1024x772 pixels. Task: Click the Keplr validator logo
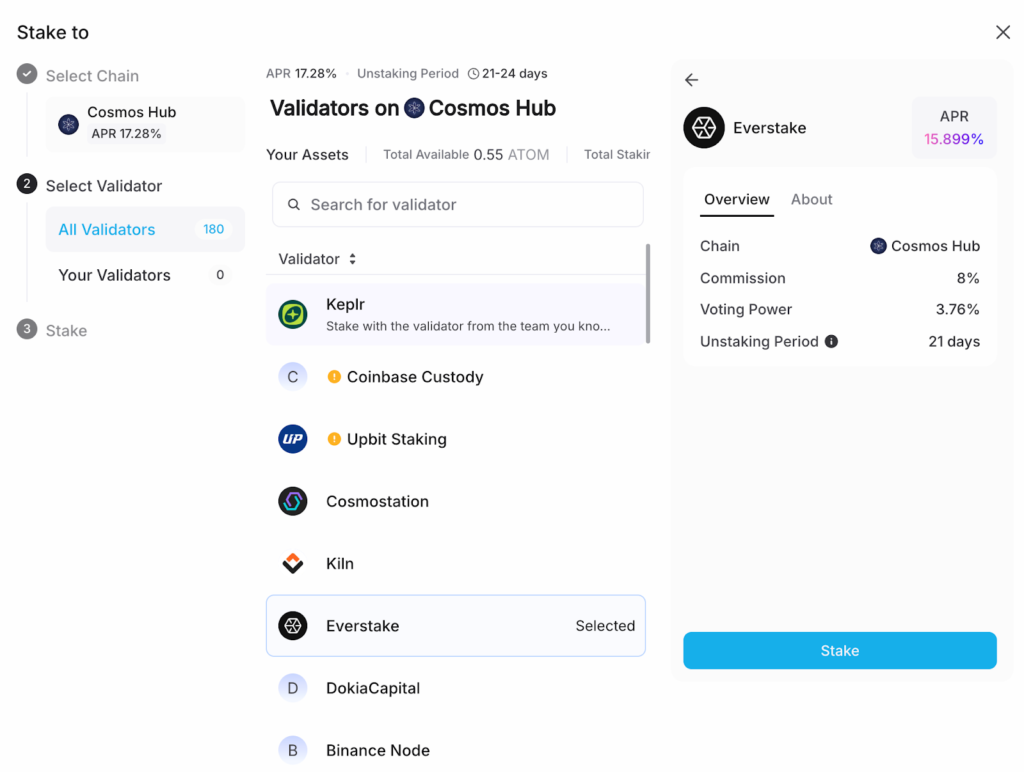pyautogui.click(x=293, y=314)
